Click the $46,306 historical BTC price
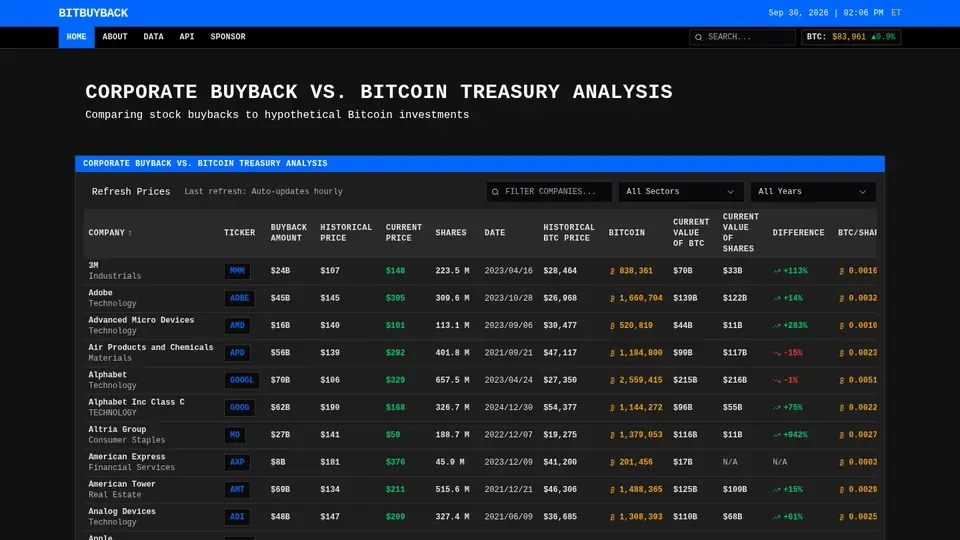This screenshot has width=960, height=540. pos(560,490)
